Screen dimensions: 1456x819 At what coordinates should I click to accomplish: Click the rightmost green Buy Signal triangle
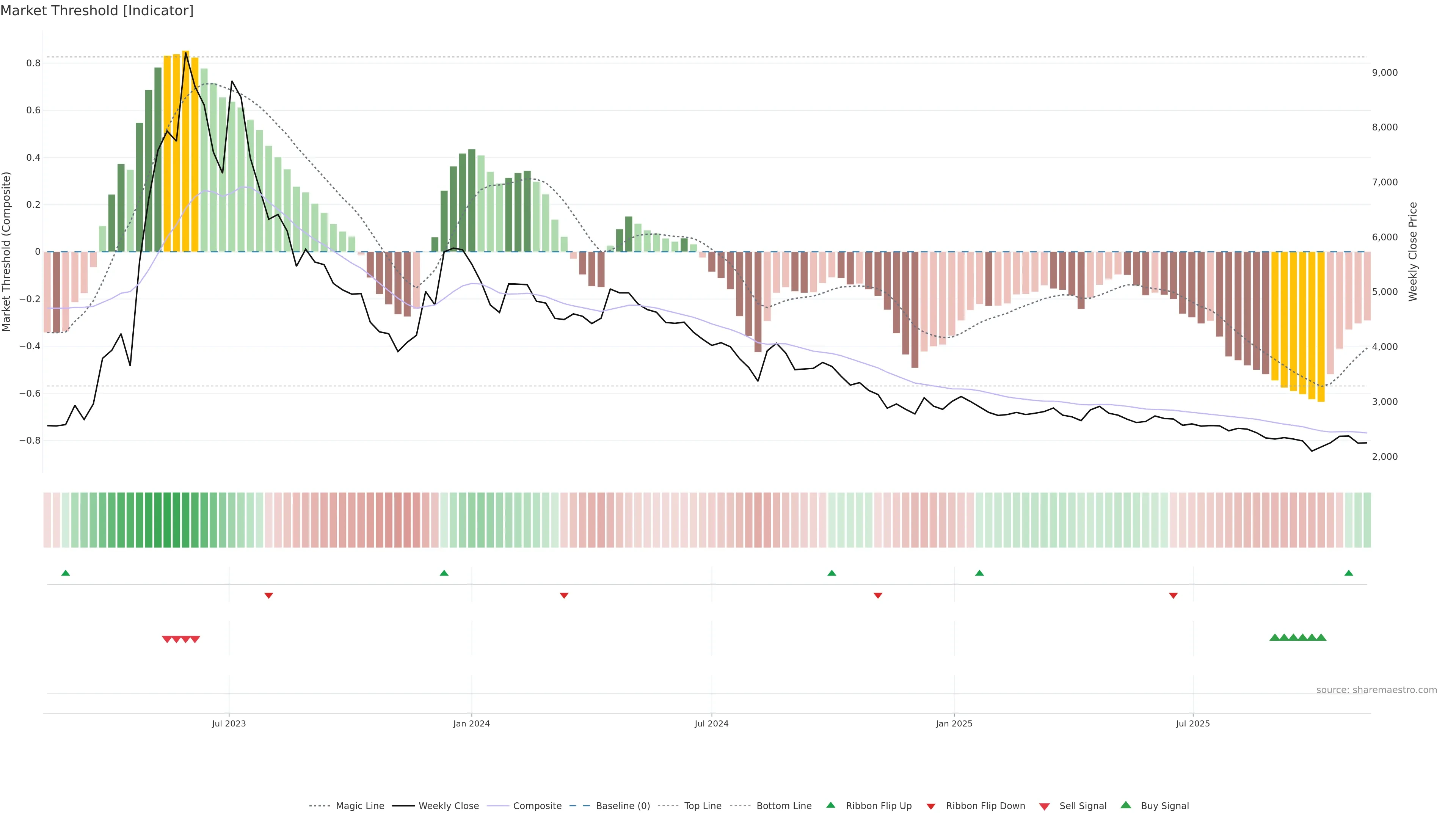pyautogui.click(x=1321, y=637)
